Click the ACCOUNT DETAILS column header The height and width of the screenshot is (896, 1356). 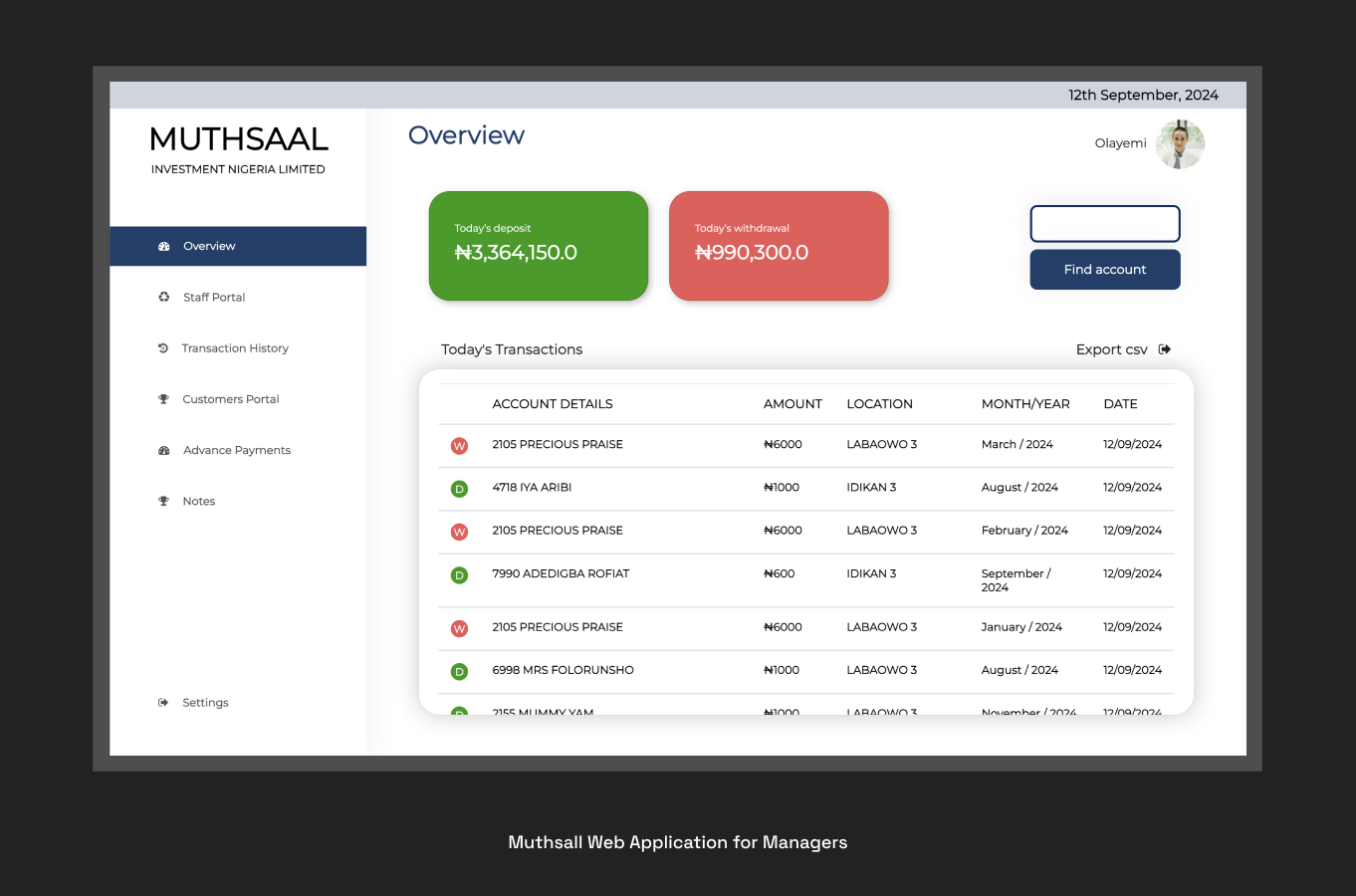coord(553,404)
